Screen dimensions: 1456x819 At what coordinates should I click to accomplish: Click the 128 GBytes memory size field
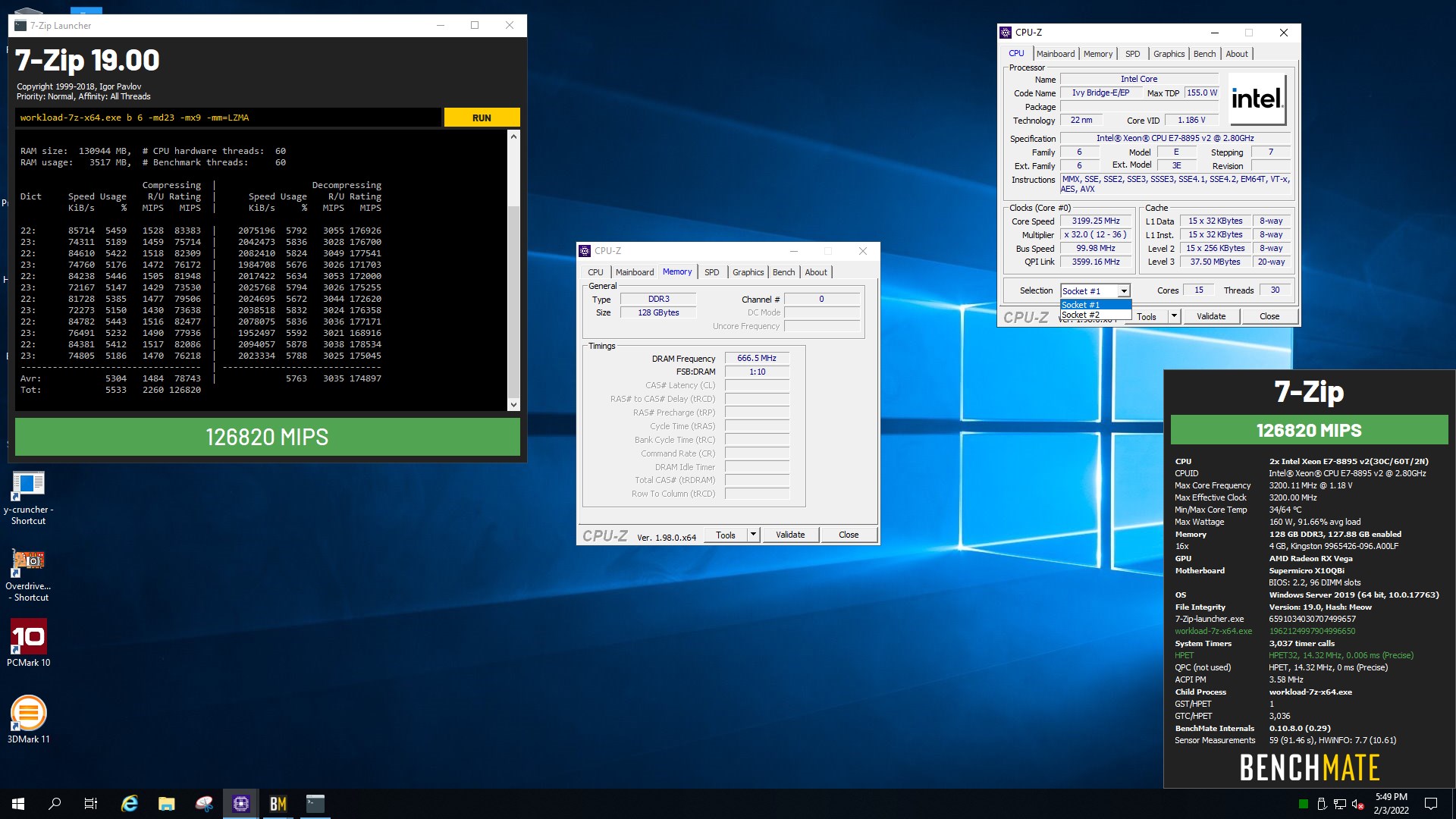click(x=658, y=312)
